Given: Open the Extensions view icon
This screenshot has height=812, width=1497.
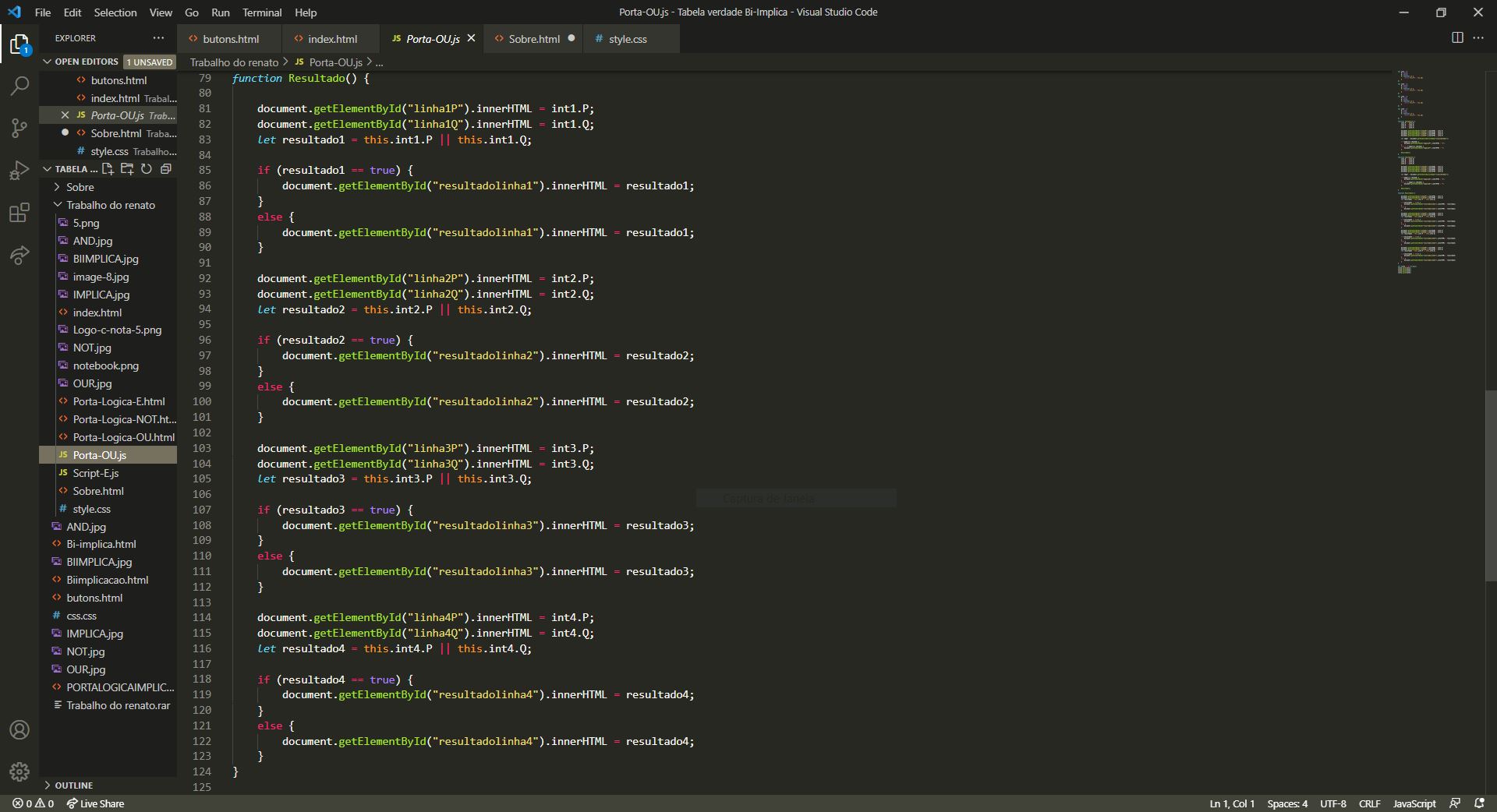Looking at the screenshot, I should click(x=19, y=213).
